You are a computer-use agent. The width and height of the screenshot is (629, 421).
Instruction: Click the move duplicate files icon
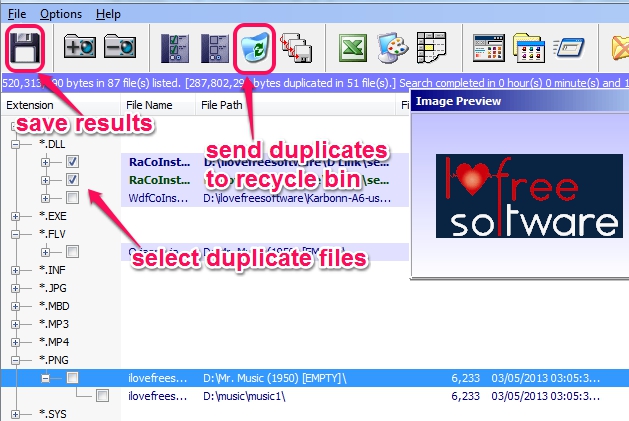click(x=296, y=48)
